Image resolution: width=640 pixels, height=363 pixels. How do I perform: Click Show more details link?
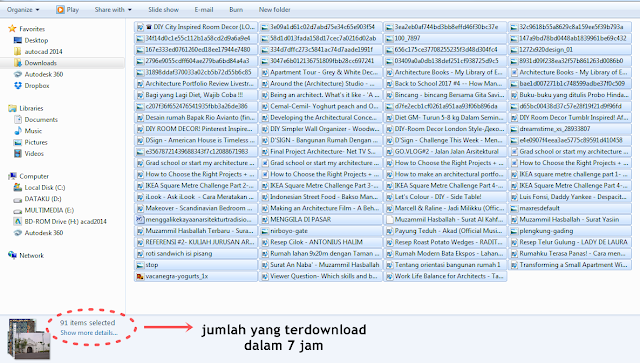click(89, 333)
